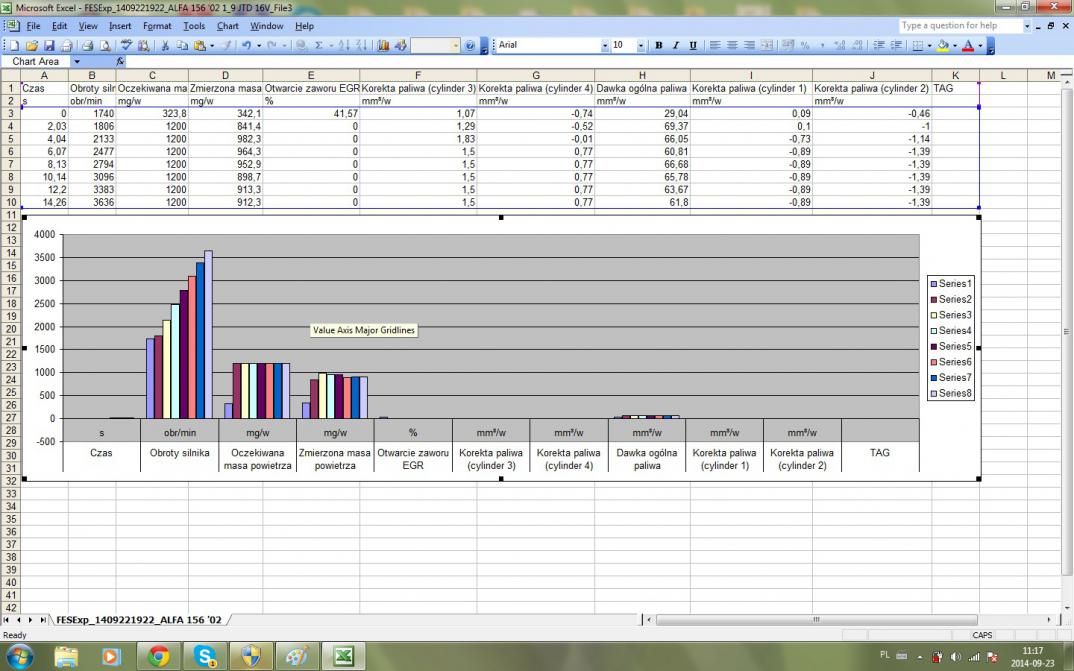The height and width of the screenshot is (671, 1074).
Task: Click the Print icon in the toolbar
Action: tap(87, 46)
